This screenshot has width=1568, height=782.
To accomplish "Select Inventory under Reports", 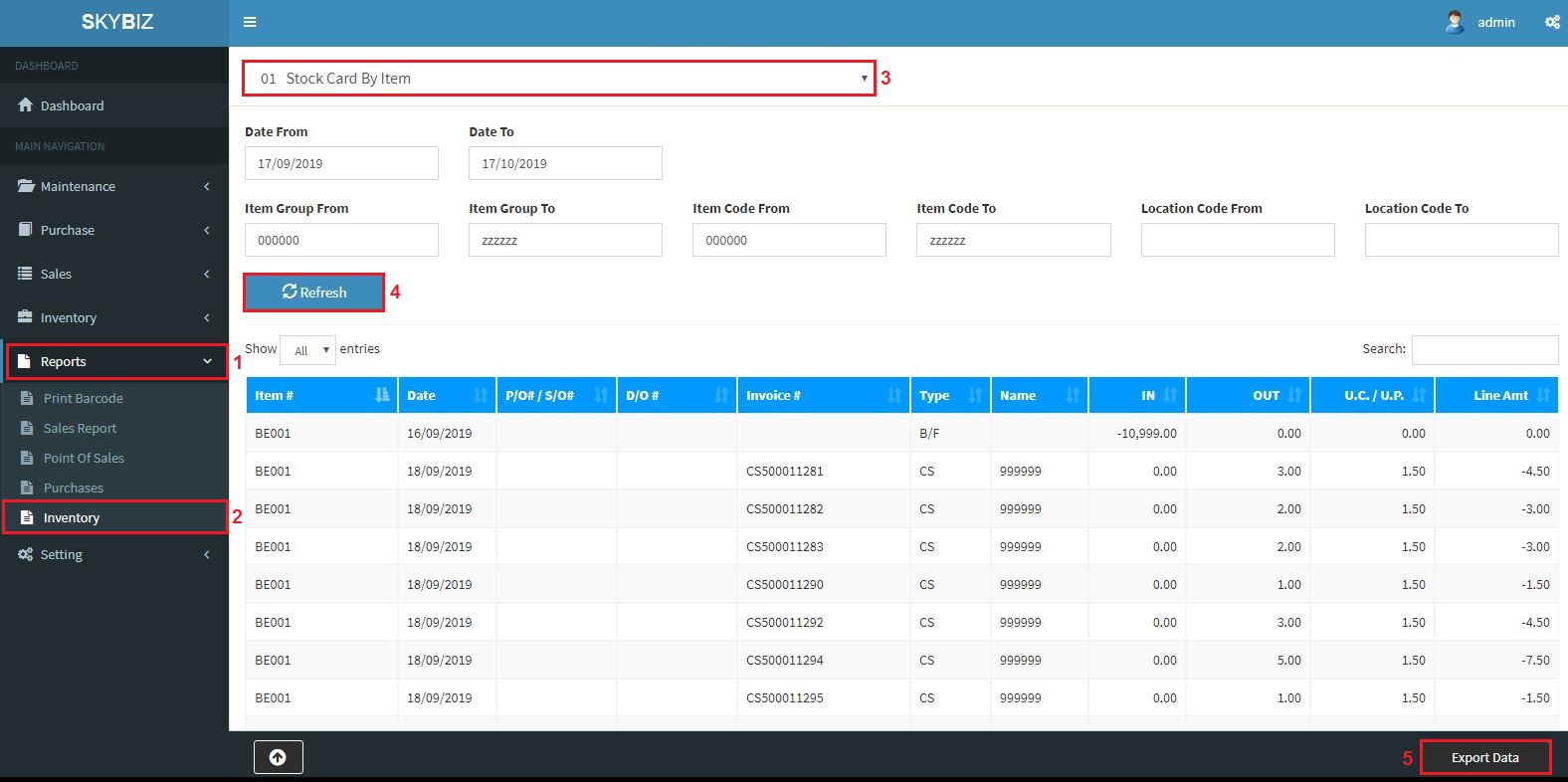I will [72, 517].
